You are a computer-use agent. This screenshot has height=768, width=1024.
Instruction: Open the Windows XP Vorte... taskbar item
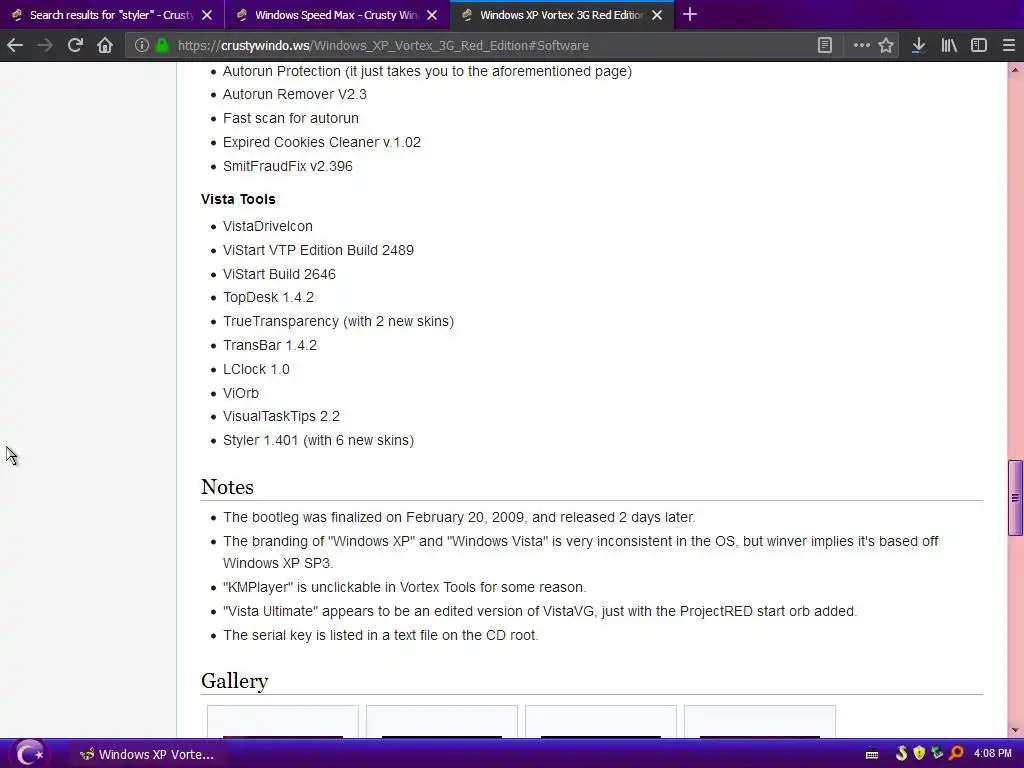146,754
